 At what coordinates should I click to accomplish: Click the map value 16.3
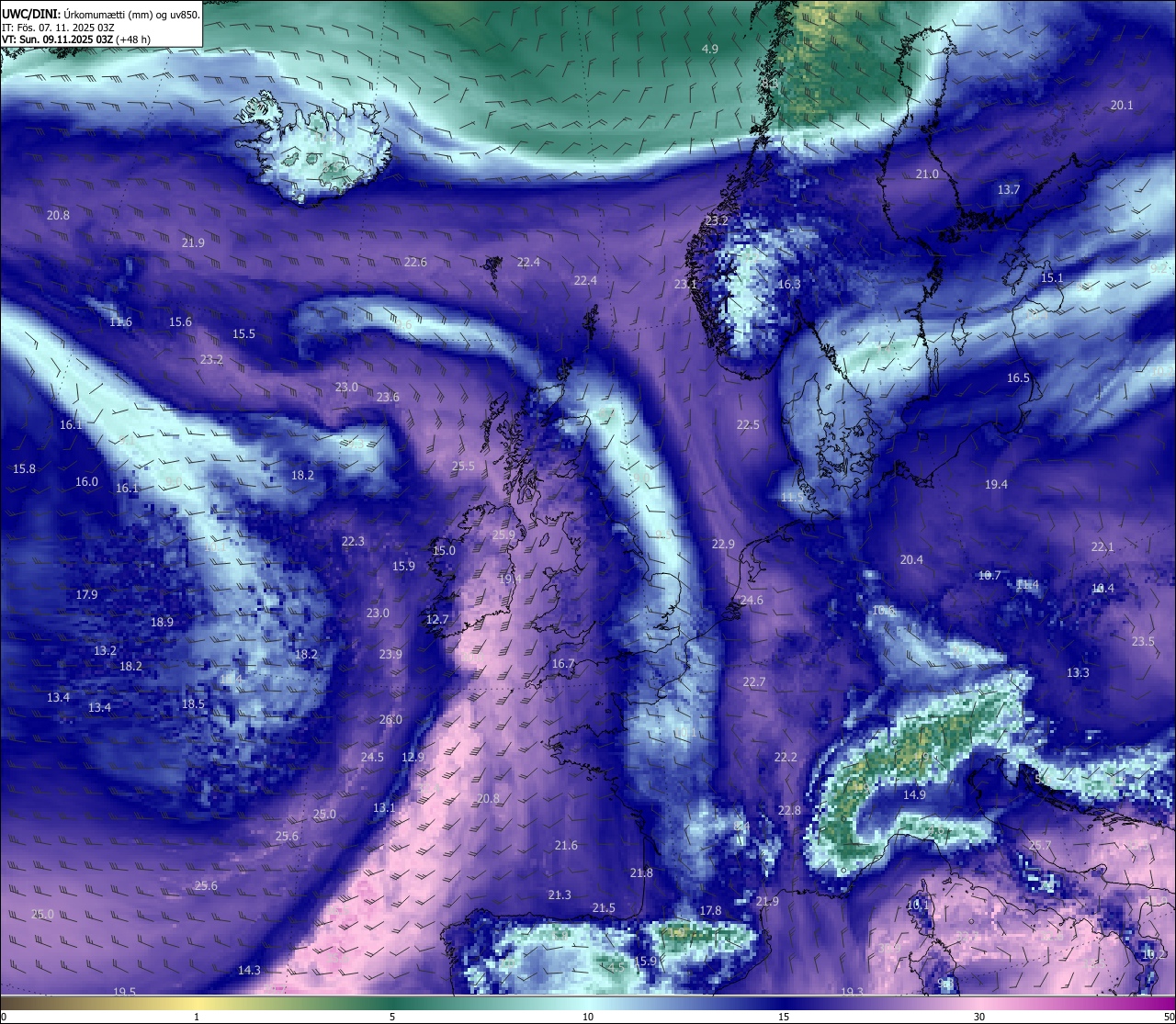[789, 285]
